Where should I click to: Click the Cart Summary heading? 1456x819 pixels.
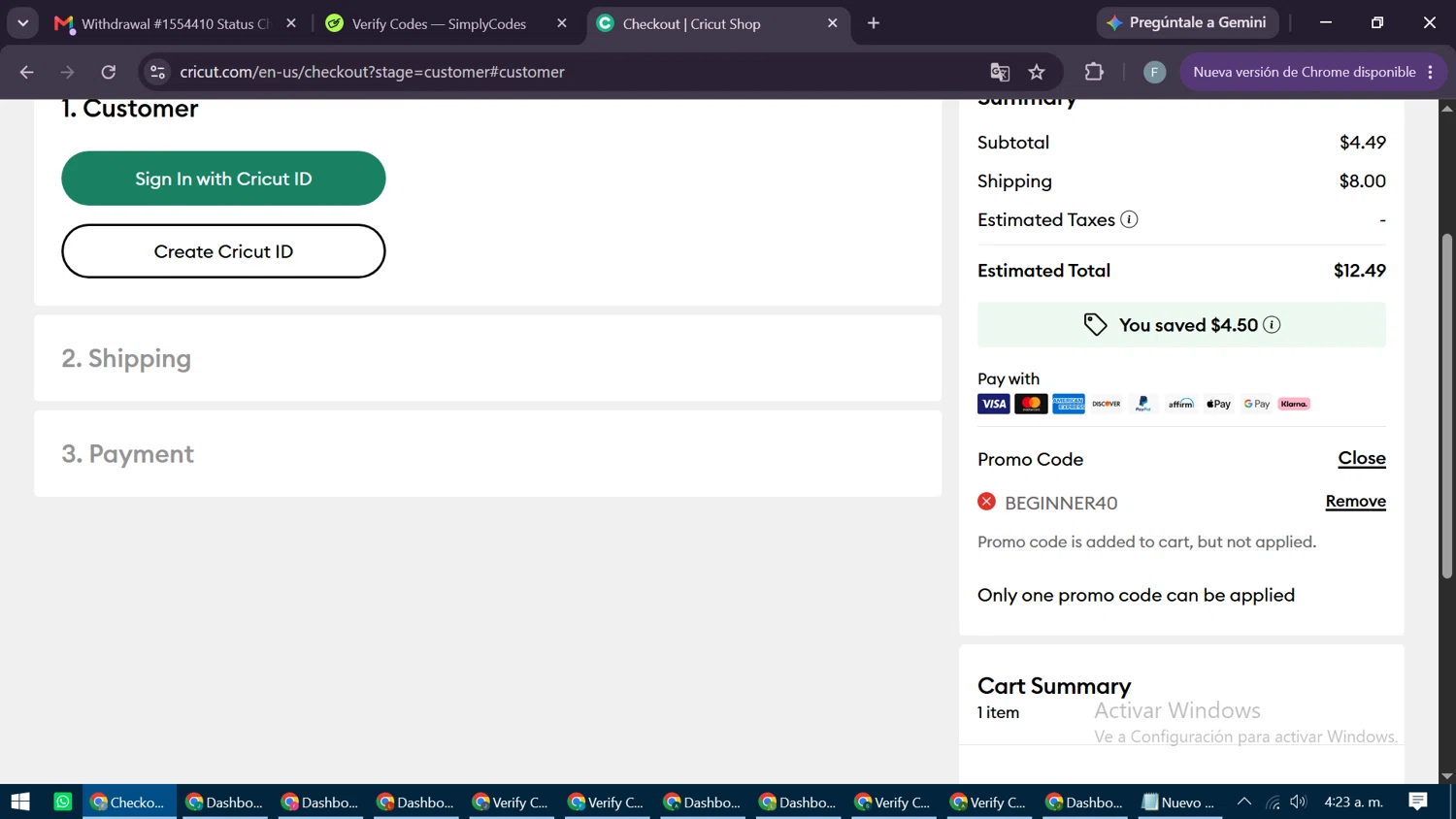(x=1054, y=686)
